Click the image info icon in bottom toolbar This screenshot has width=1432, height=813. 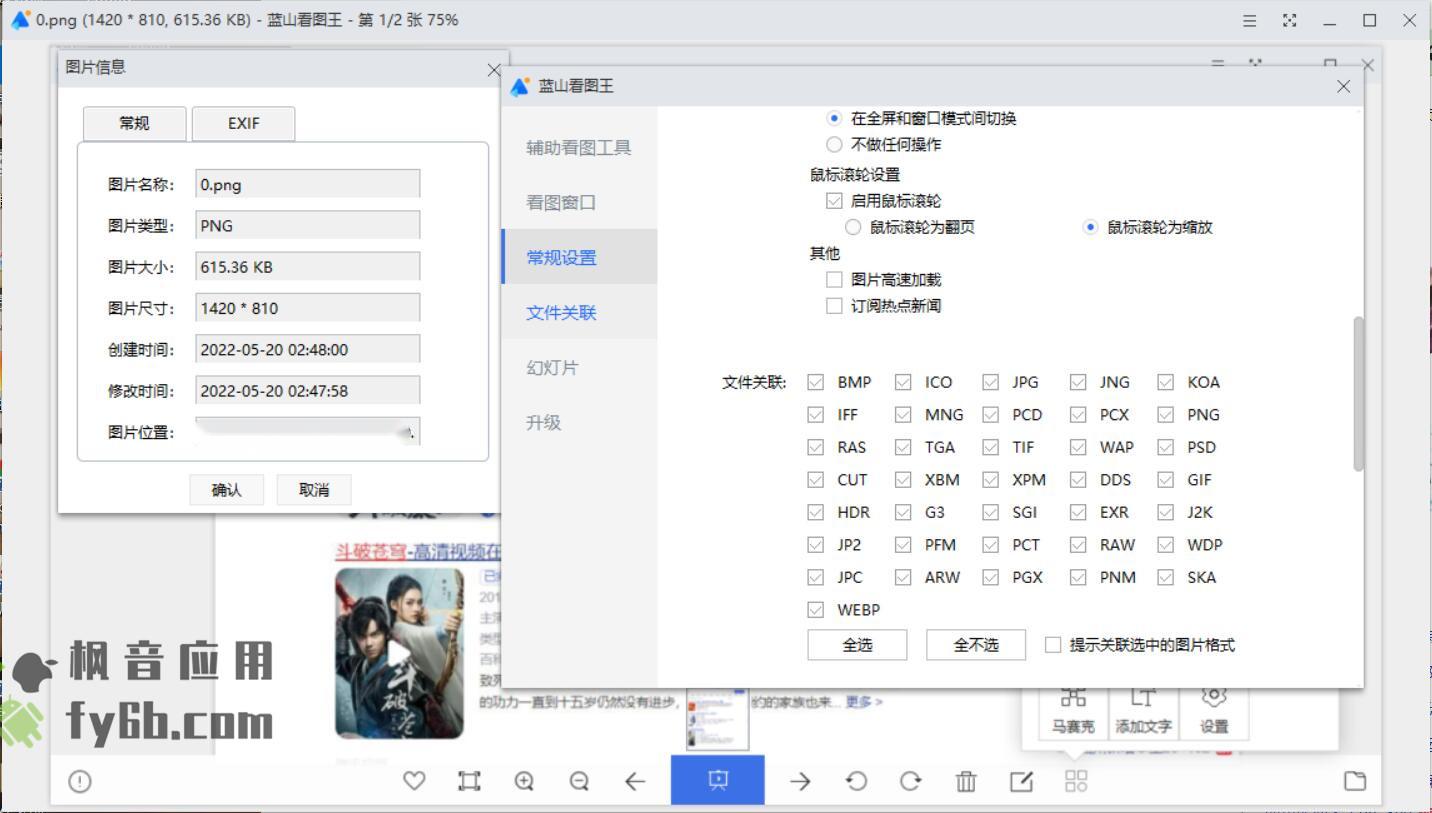80,782
